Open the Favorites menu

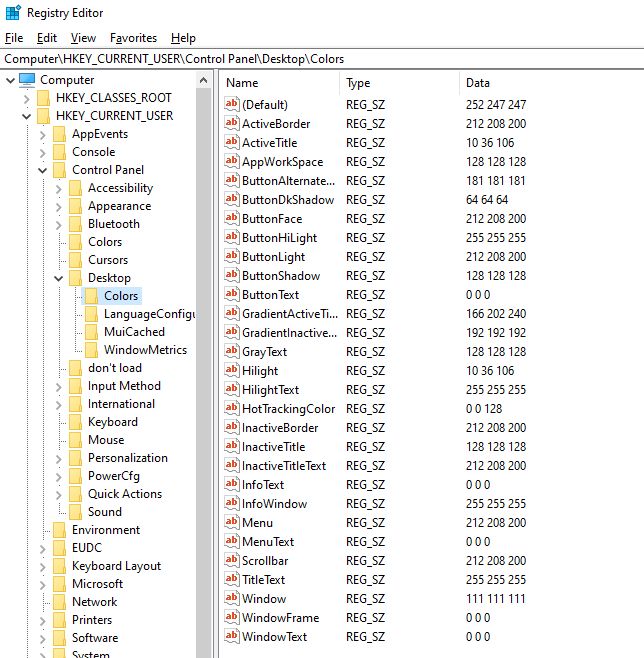(x=133, y=38)
